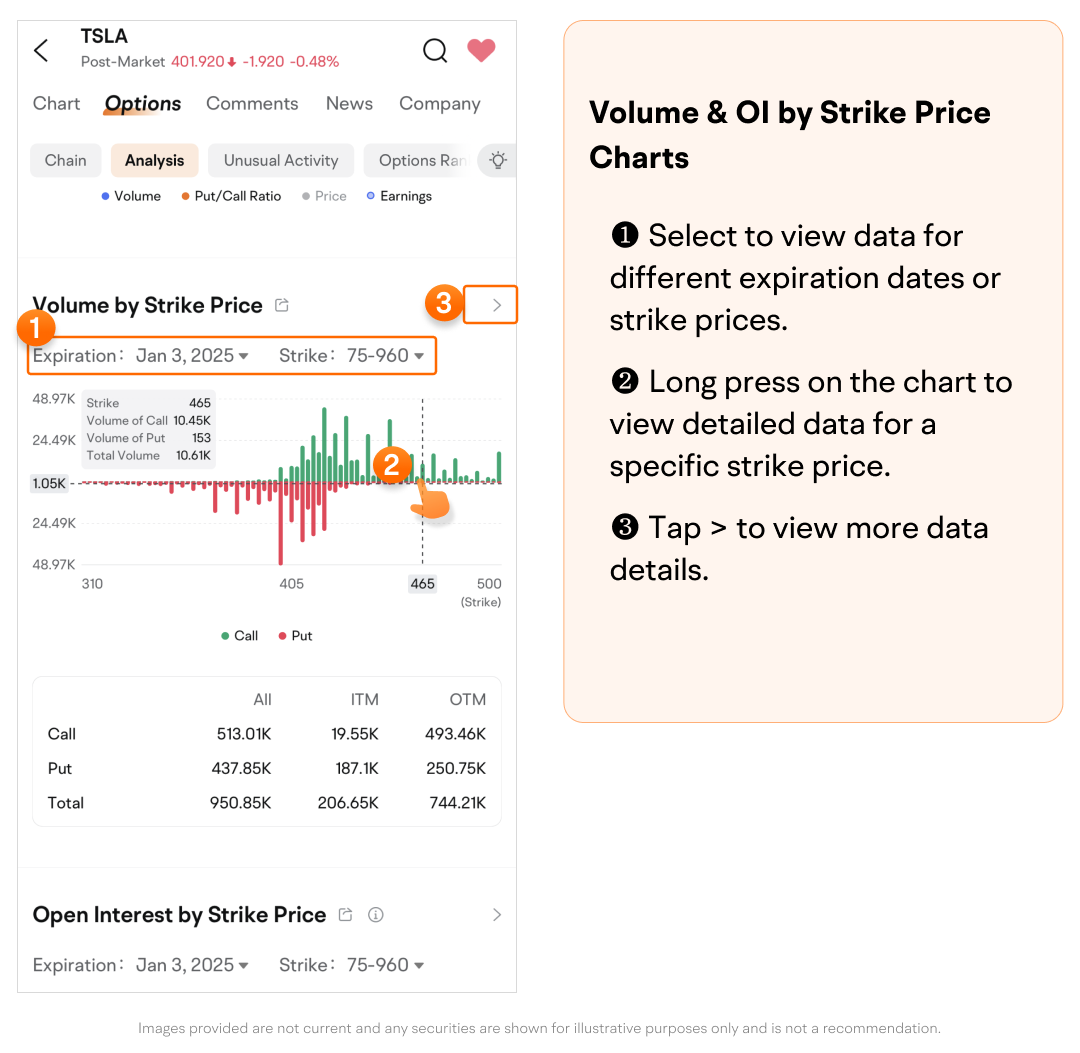
Task: Share the Volume by Strike Price chart
Action: 282,305
